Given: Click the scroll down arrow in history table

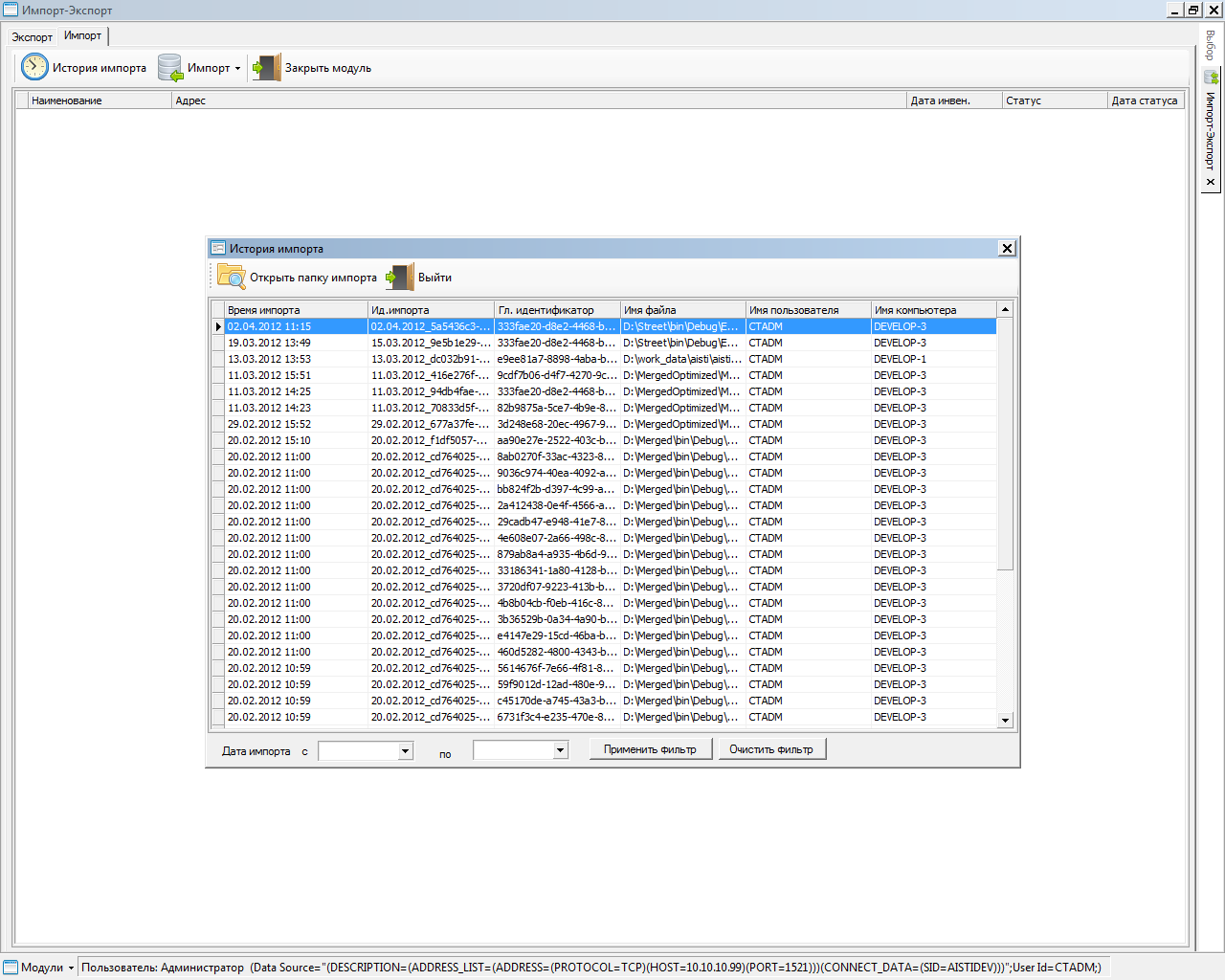Looking at the screenshot, I should pyautogui.click(x=1005, y=721).
